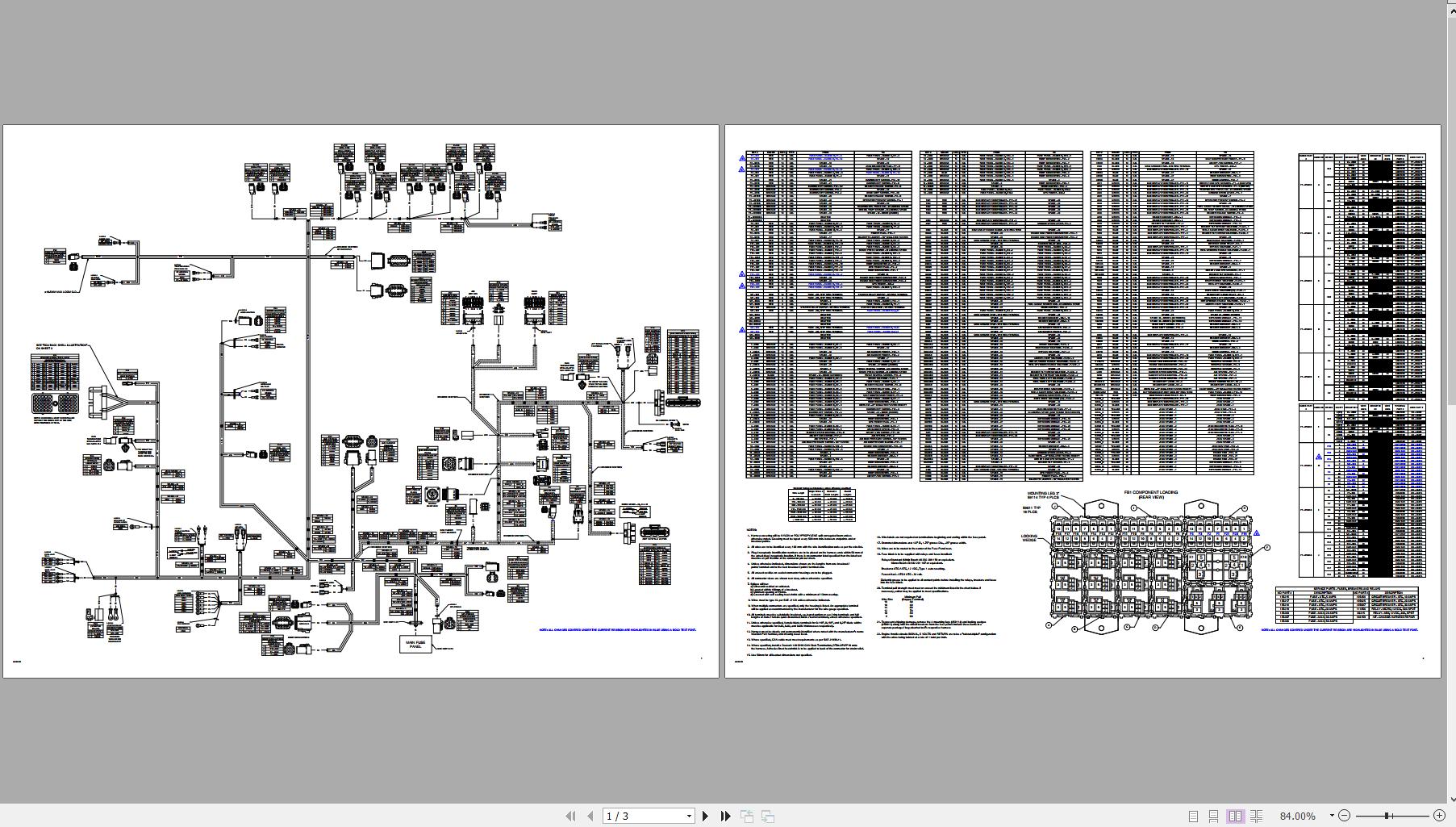
Task: Click the next view icon
Action: click(768, 816)
